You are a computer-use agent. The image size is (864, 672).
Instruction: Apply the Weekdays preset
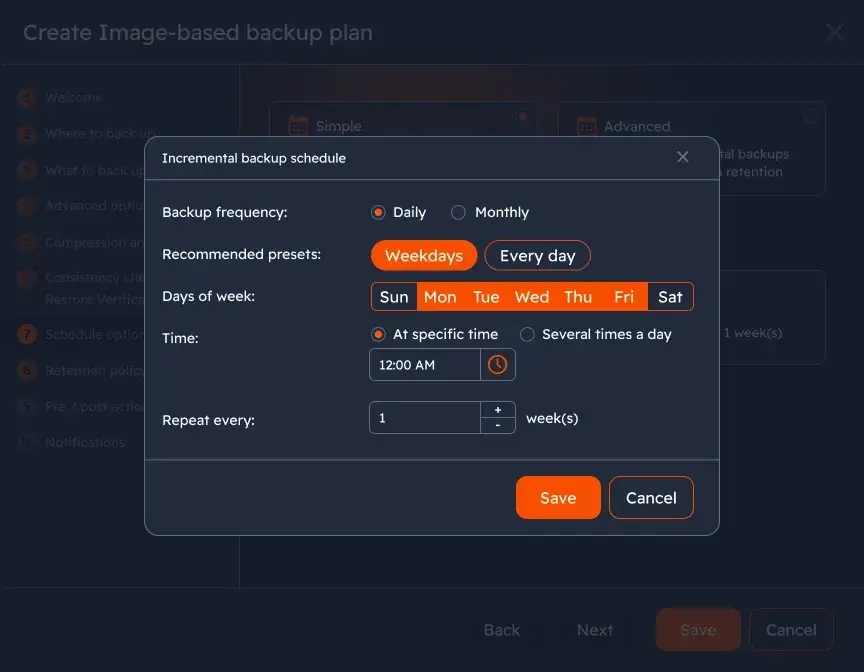pos(423,255)
